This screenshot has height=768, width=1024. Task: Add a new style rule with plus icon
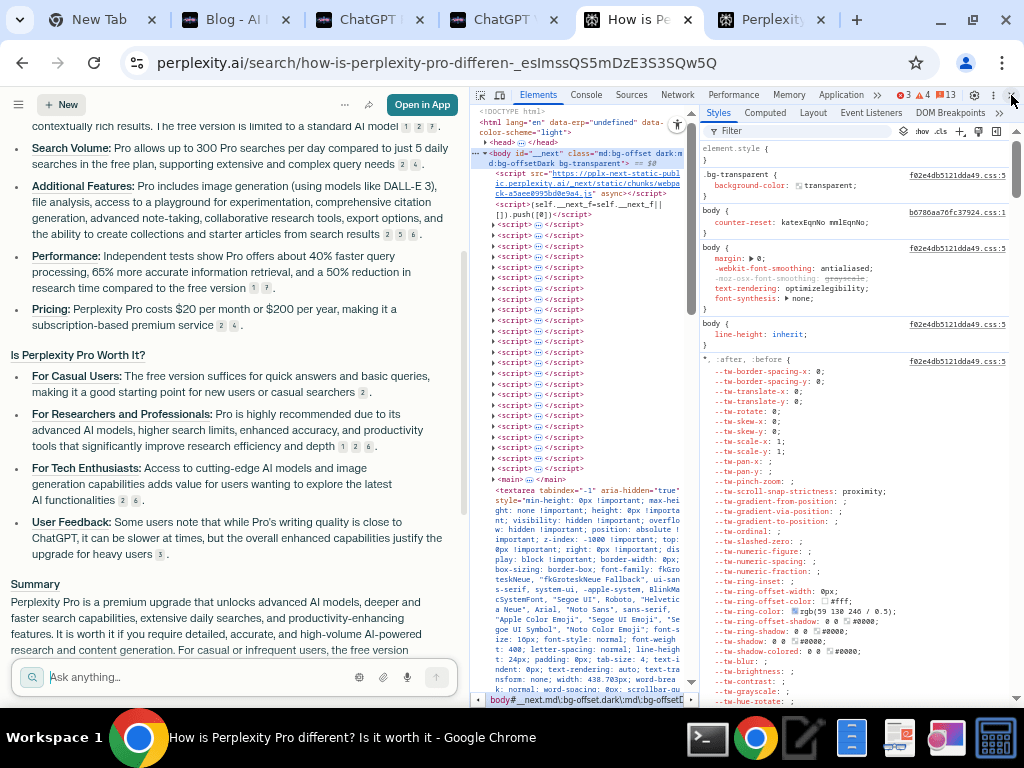pos(960,131)
